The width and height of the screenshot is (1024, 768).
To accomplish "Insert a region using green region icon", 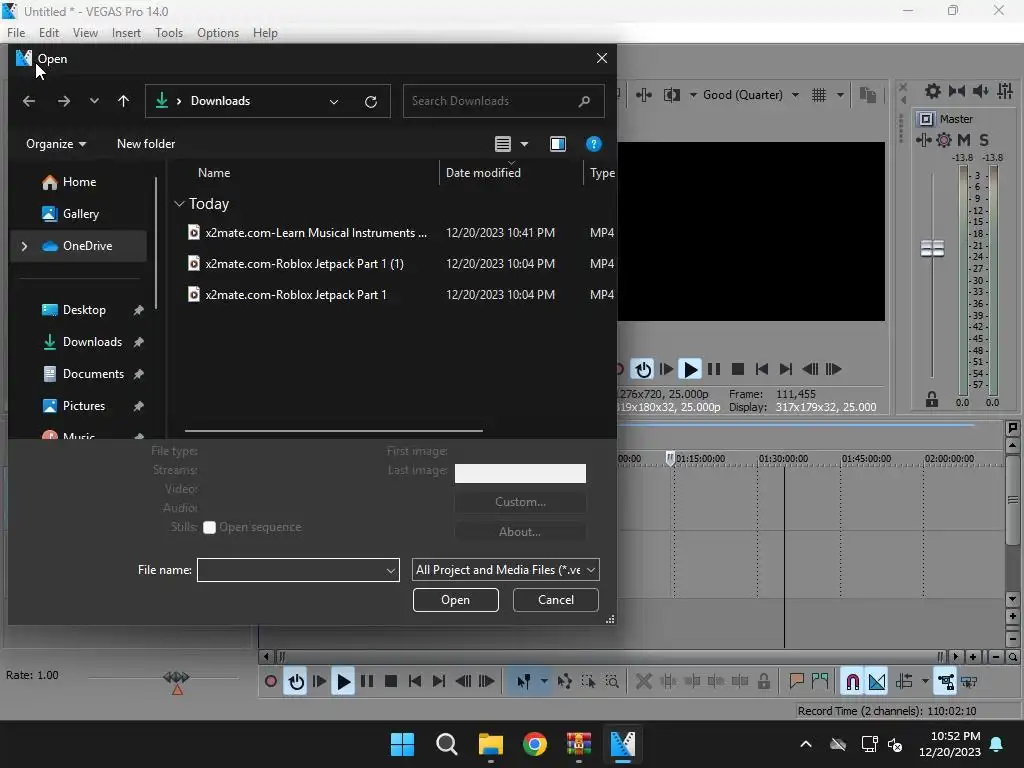I will click(x=820, y=682).
